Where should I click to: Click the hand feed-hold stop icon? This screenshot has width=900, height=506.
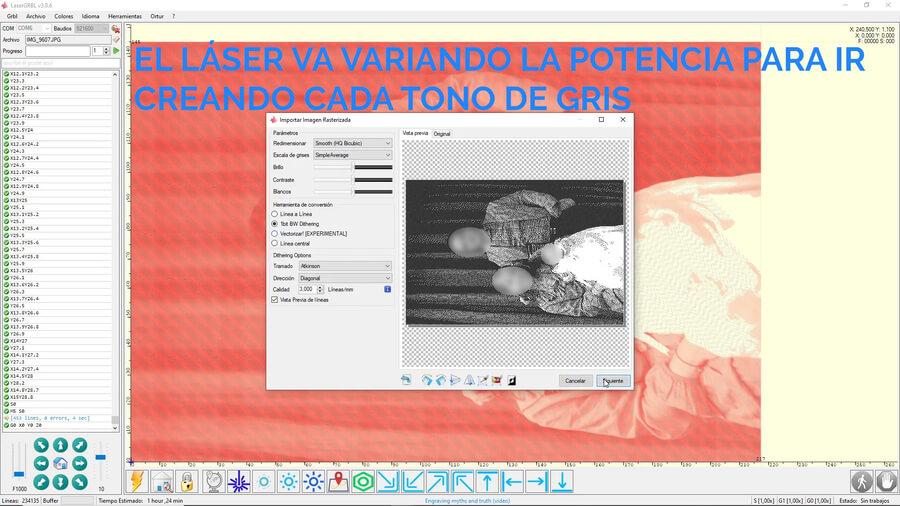886,481
